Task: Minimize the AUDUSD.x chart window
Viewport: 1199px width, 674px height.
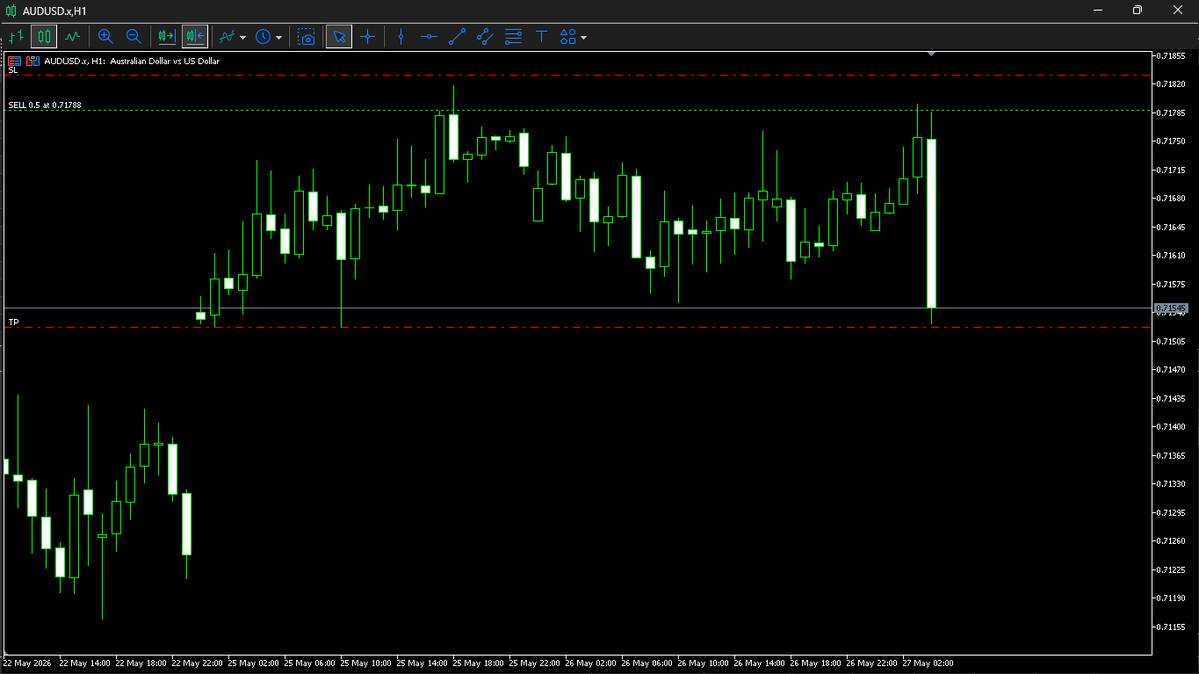Action: coord(1097,10)
